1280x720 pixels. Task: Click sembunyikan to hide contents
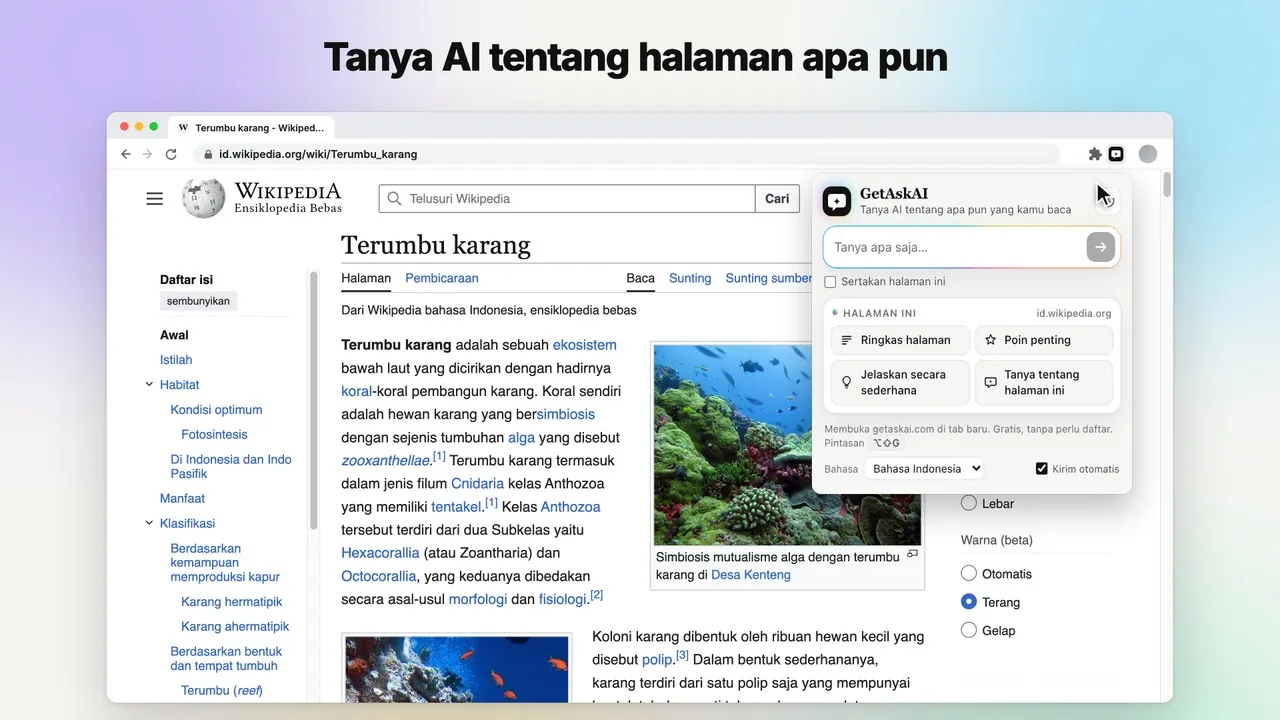click(198, 301)
